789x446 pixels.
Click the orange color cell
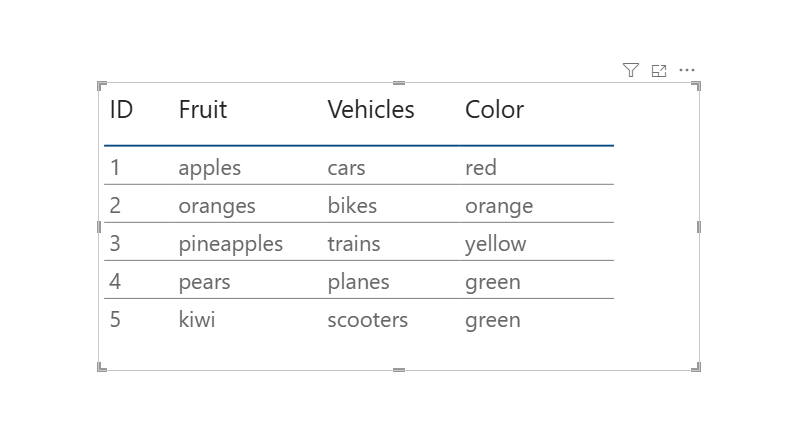[499, 206]
